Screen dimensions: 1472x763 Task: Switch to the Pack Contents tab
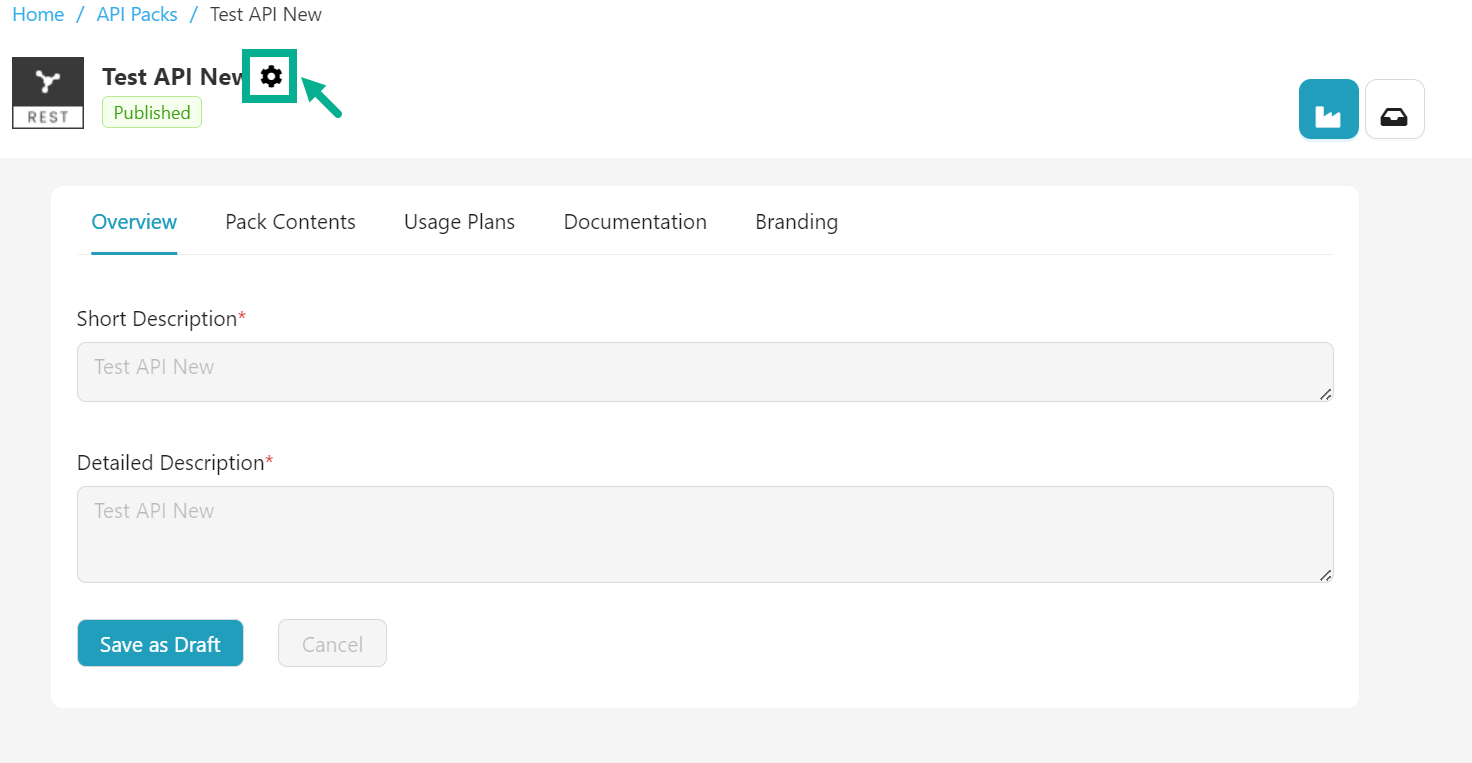(x=290, y=222)
